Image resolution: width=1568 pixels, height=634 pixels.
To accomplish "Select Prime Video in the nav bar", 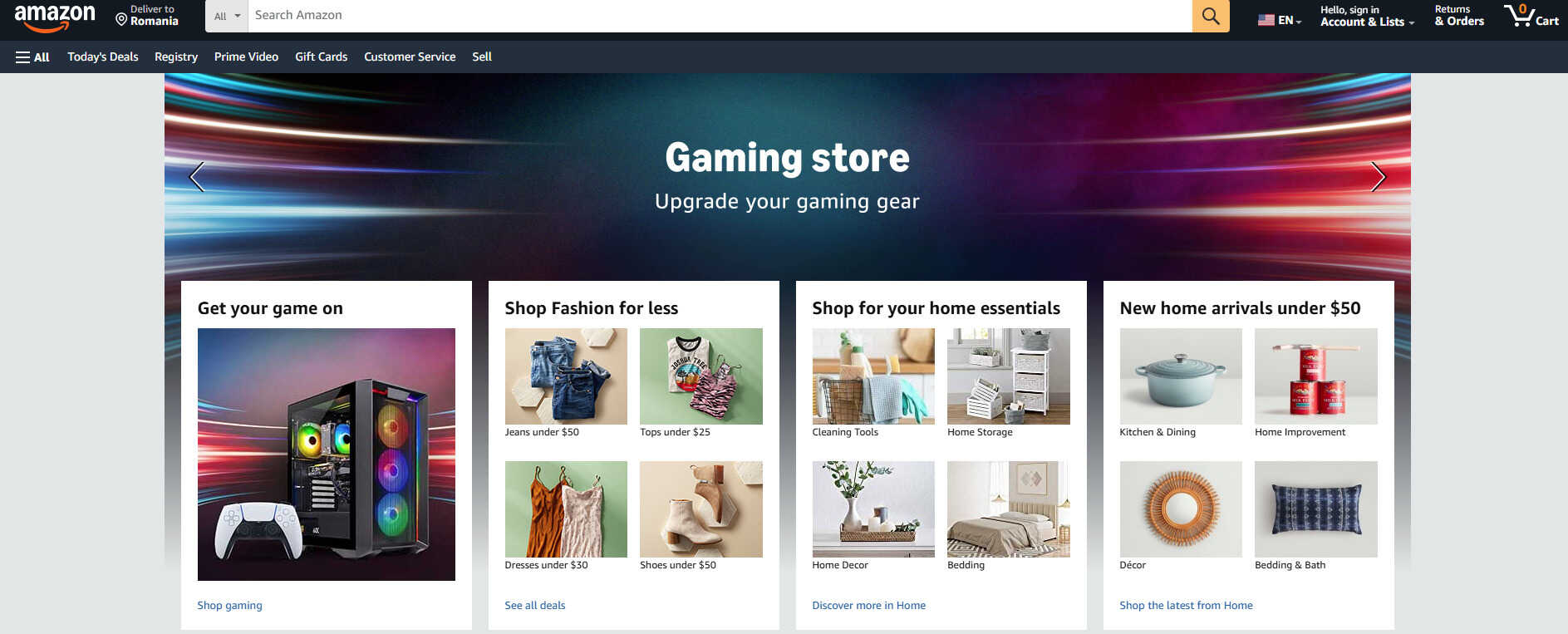I will coord(246,57).
